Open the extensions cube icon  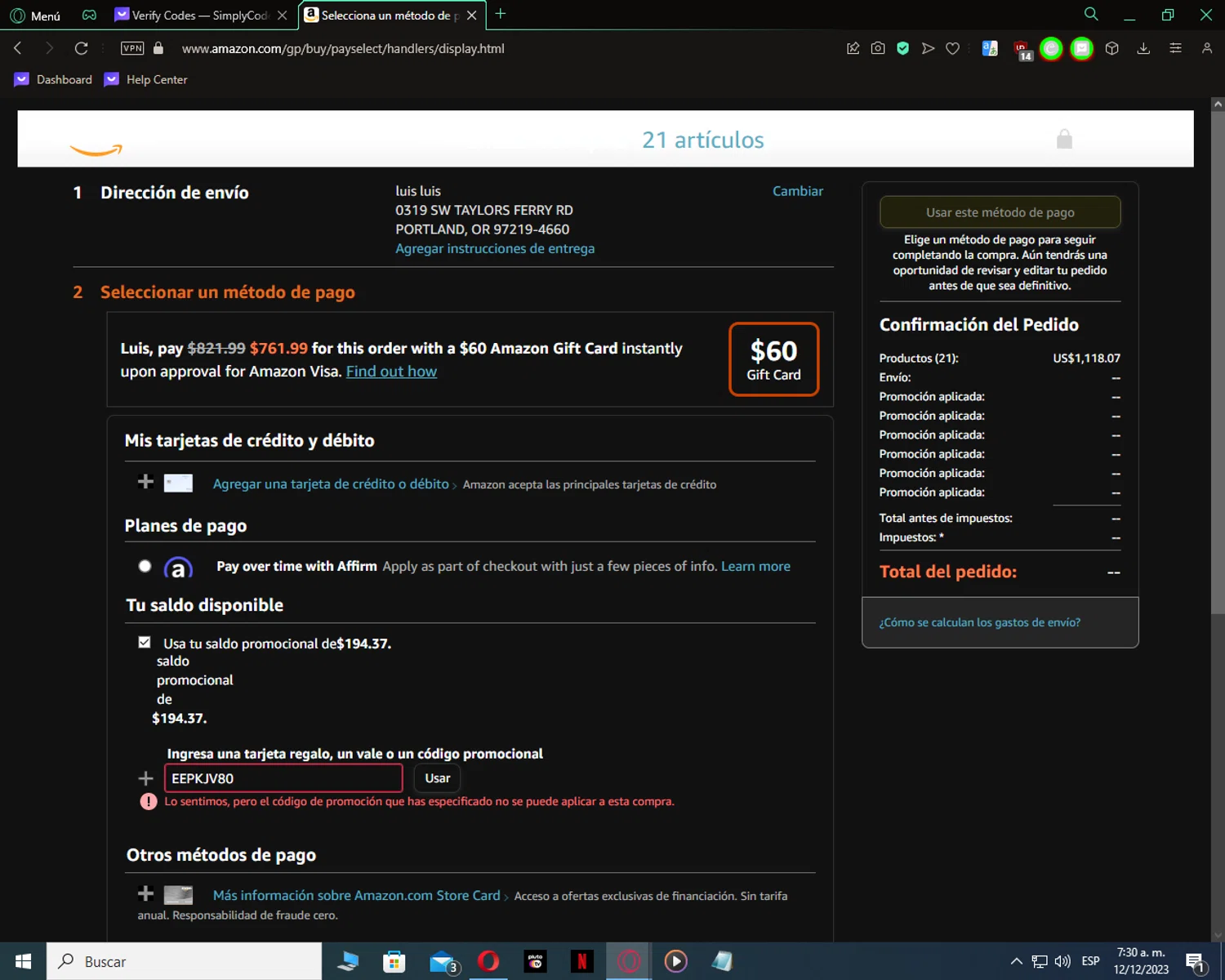1111,48
